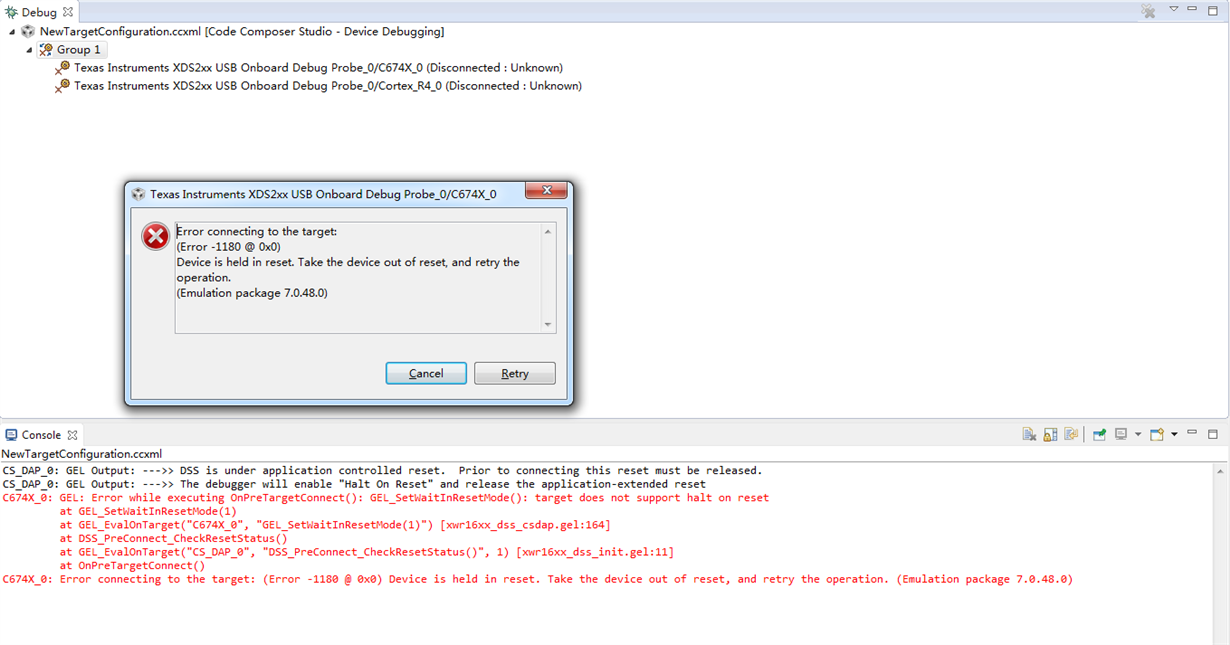1230x645 pixels.
Task: Click the xwr16xx_dss_csdap.gel:164 trace line
Action: (x=334, y=524)
